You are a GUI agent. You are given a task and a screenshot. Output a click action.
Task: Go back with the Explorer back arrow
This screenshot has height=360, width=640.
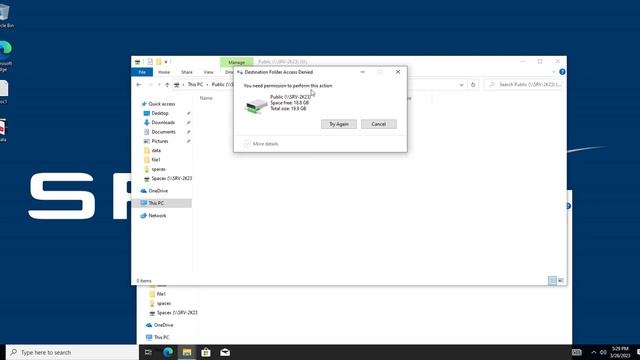[139, 84]
